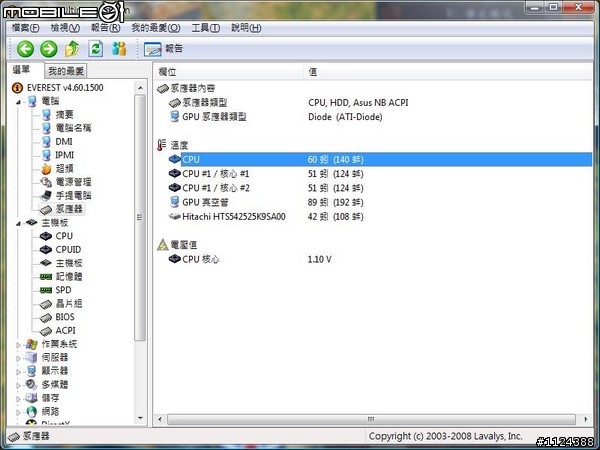This screenshot has width=600, height=450.
Task: Expand the 伺服器 tree node
Action: (18, 359)
